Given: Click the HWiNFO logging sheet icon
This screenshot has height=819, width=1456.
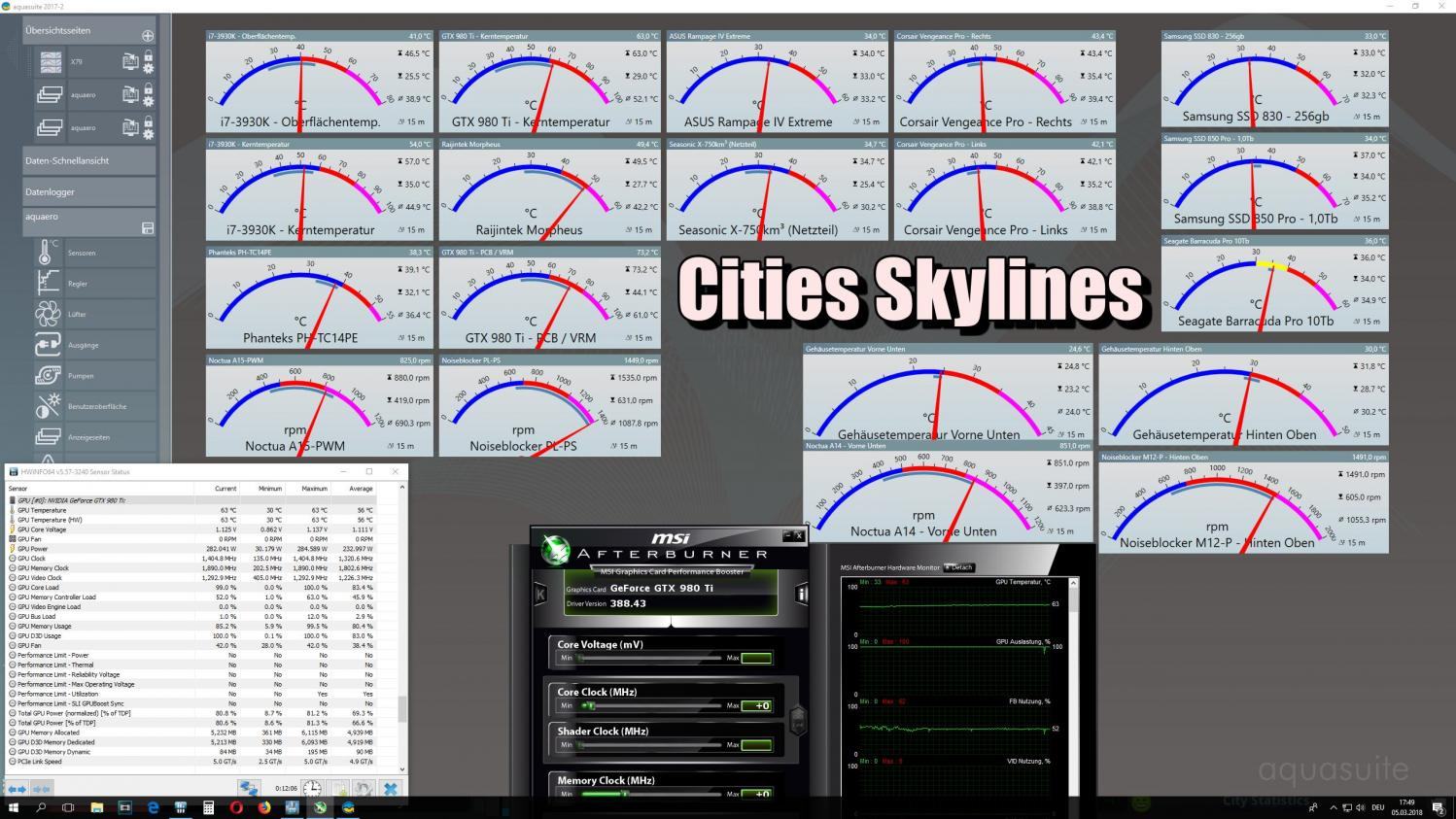Looking at the screenshot, I should click(x=339, y=789).
